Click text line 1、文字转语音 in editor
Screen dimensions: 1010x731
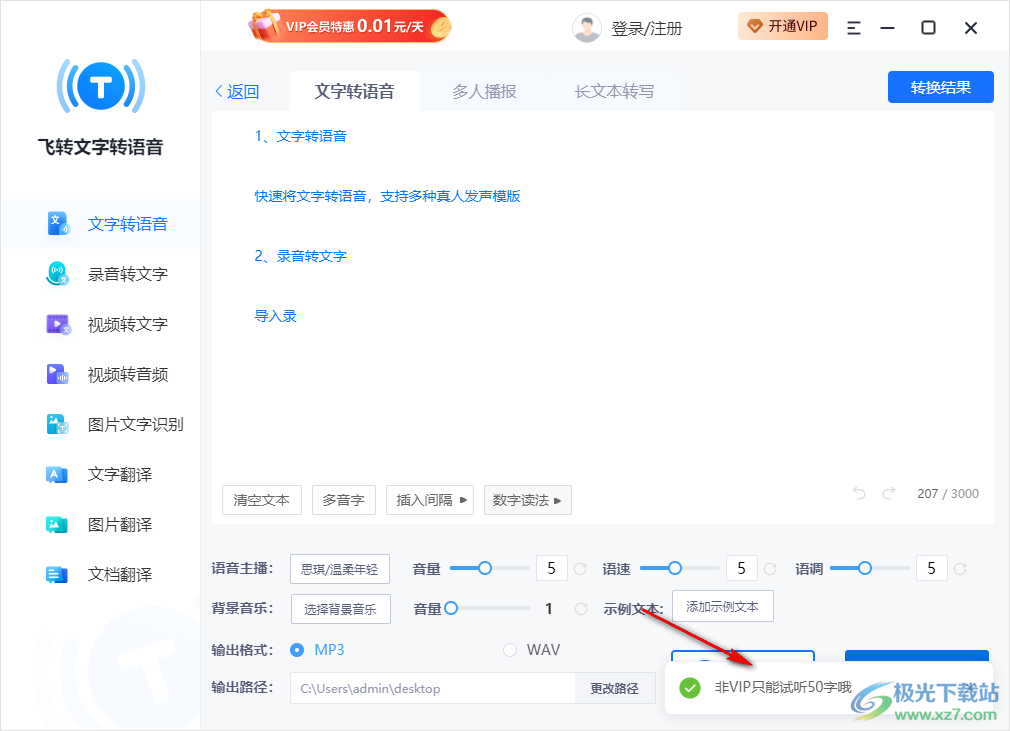pos(300,137)
